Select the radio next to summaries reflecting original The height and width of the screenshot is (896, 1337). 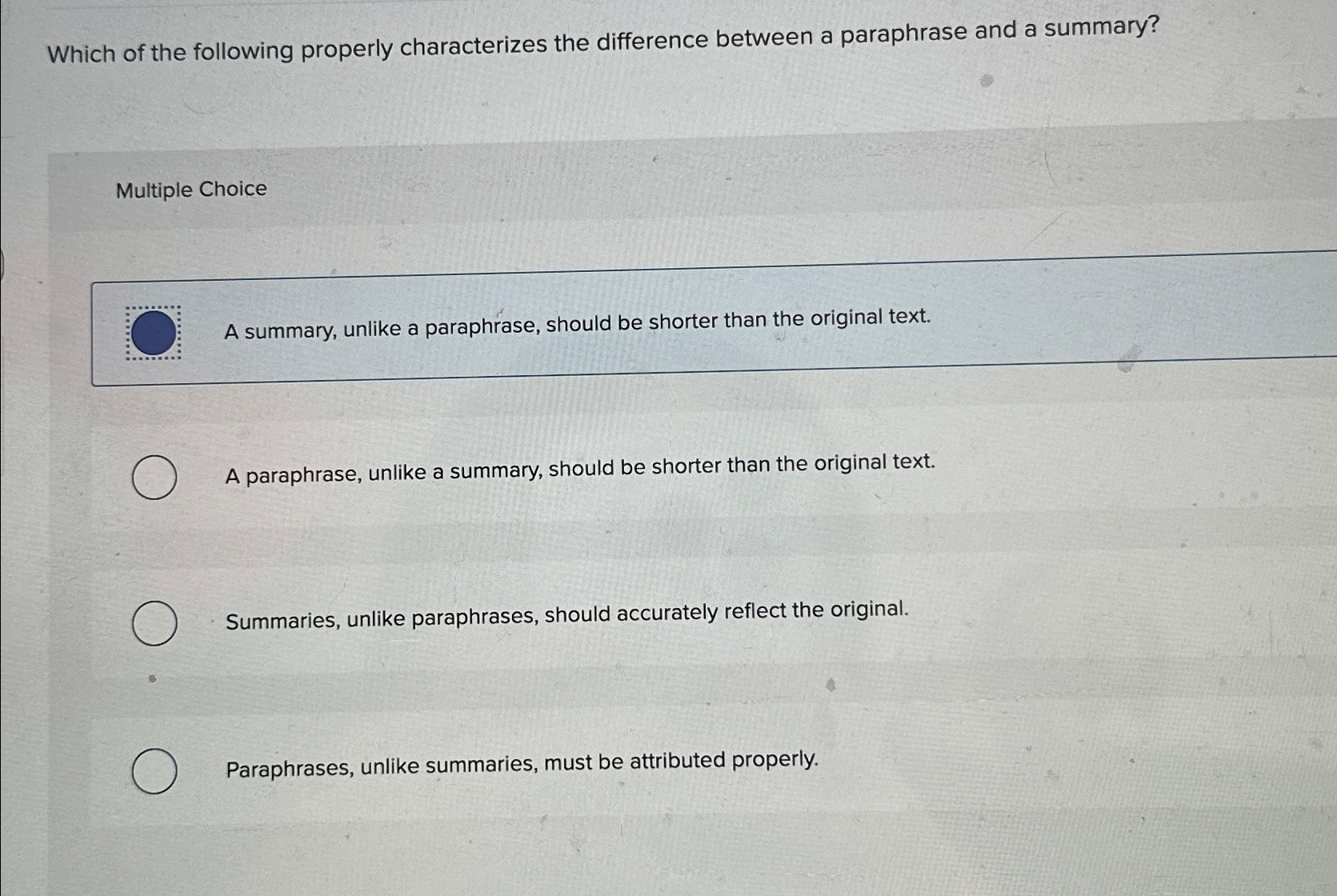pos(154,621)
